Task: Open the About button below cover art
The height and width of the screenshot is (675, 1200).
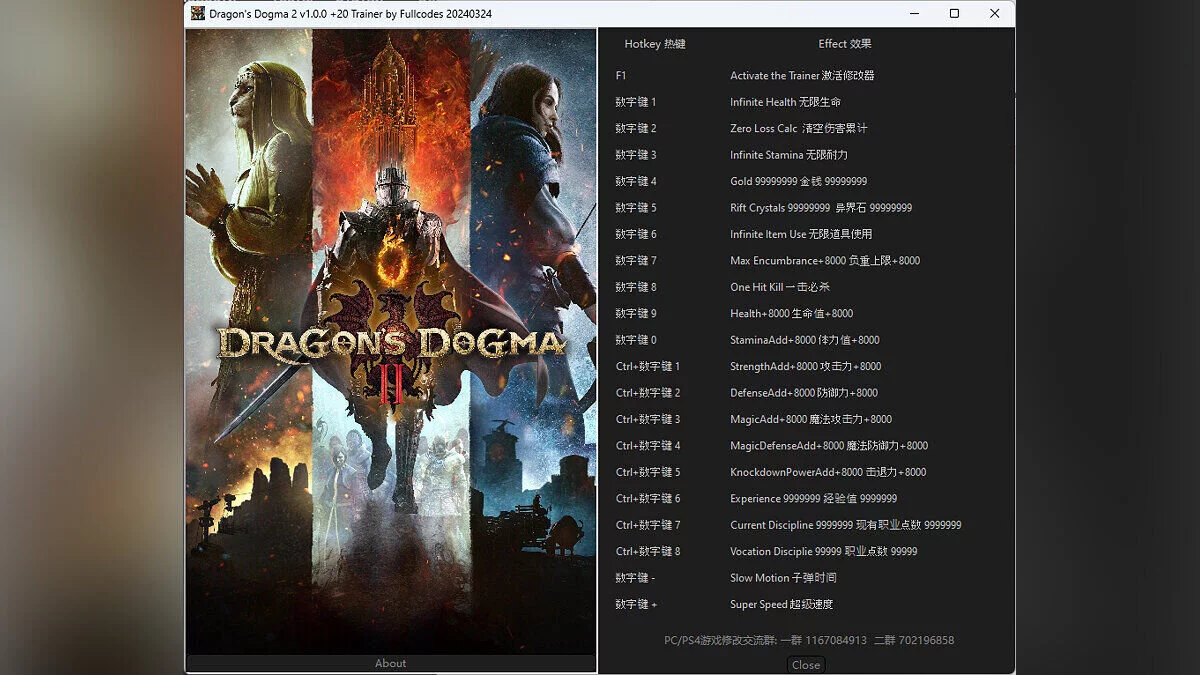Action: pos(391,663)
